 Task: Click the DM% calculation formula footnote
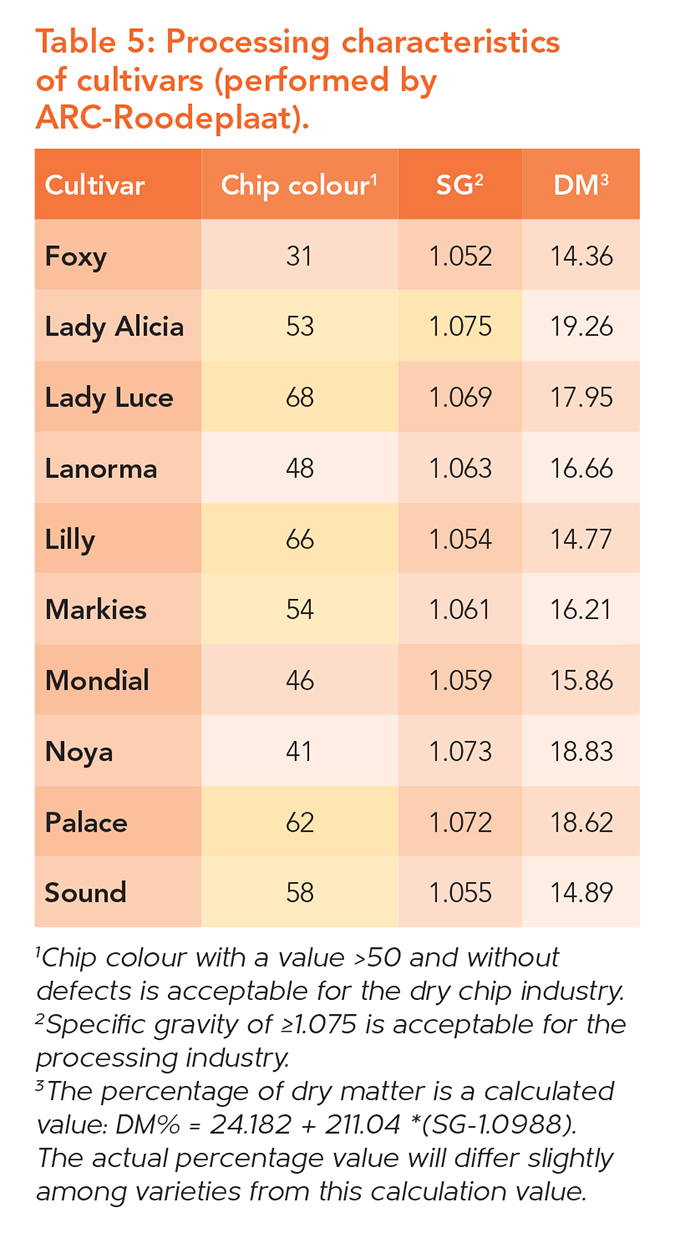point(325,1123)
